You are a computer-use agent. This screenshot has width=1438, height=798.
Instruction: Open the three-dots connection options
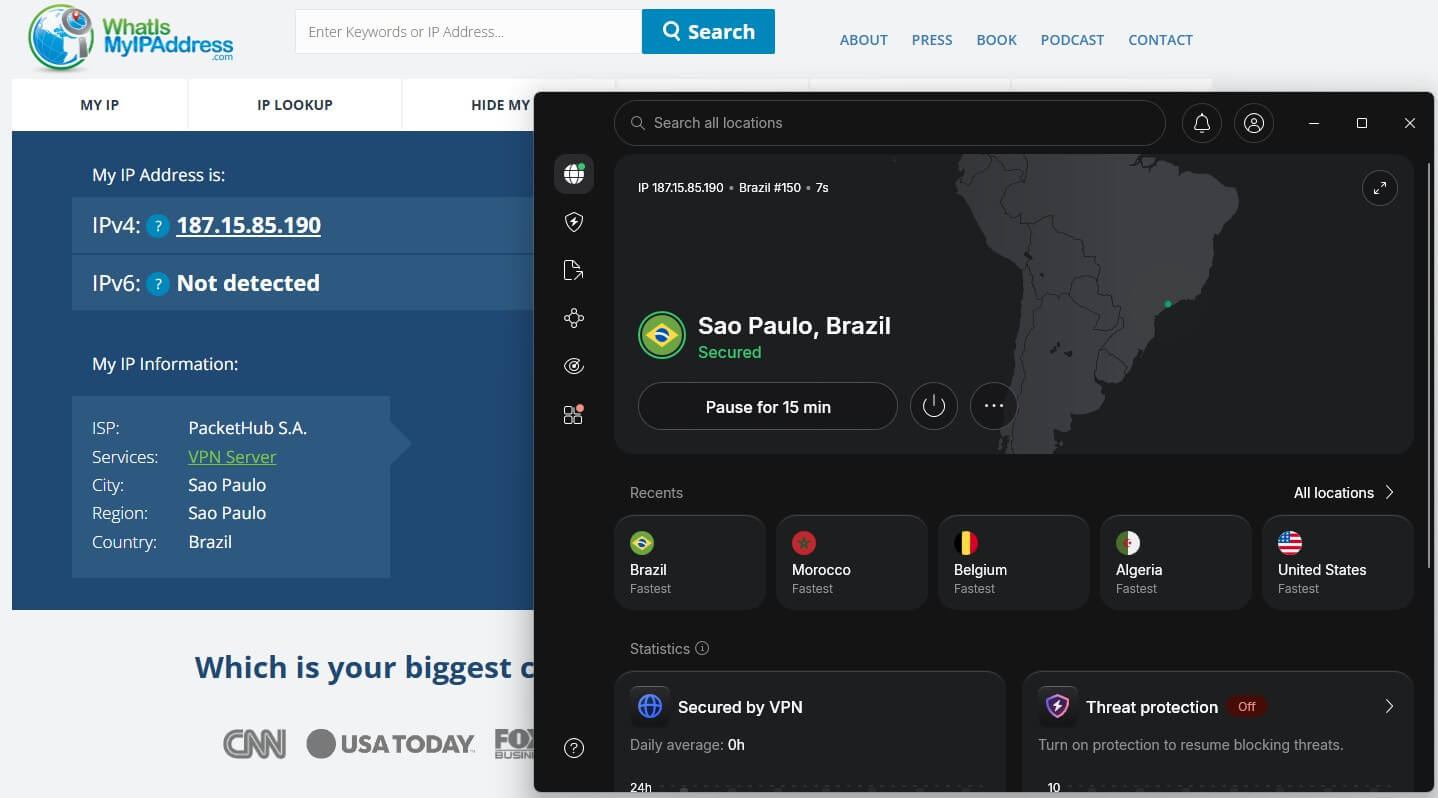coord(994,406)
